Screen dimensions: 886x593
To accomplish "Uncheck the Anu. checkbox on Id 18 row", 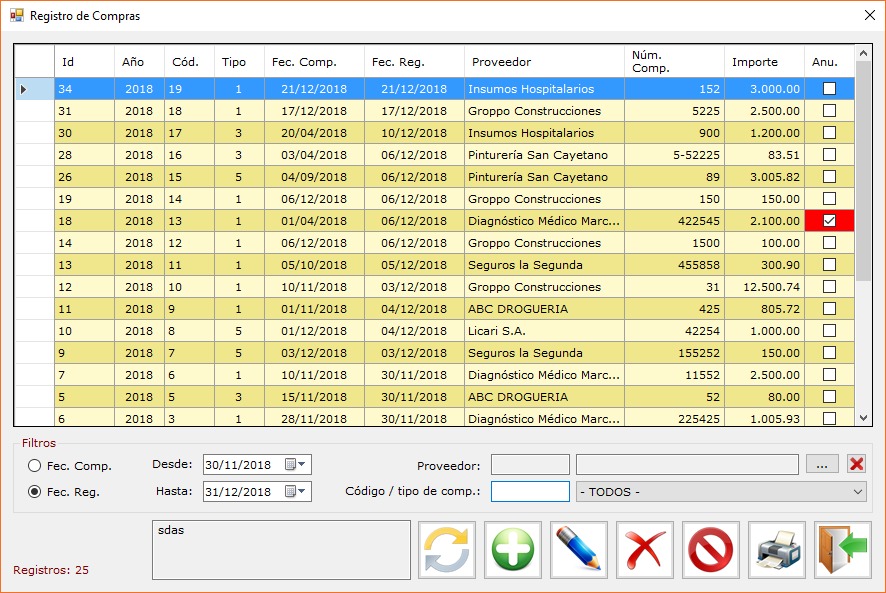I will click(829, 221).
